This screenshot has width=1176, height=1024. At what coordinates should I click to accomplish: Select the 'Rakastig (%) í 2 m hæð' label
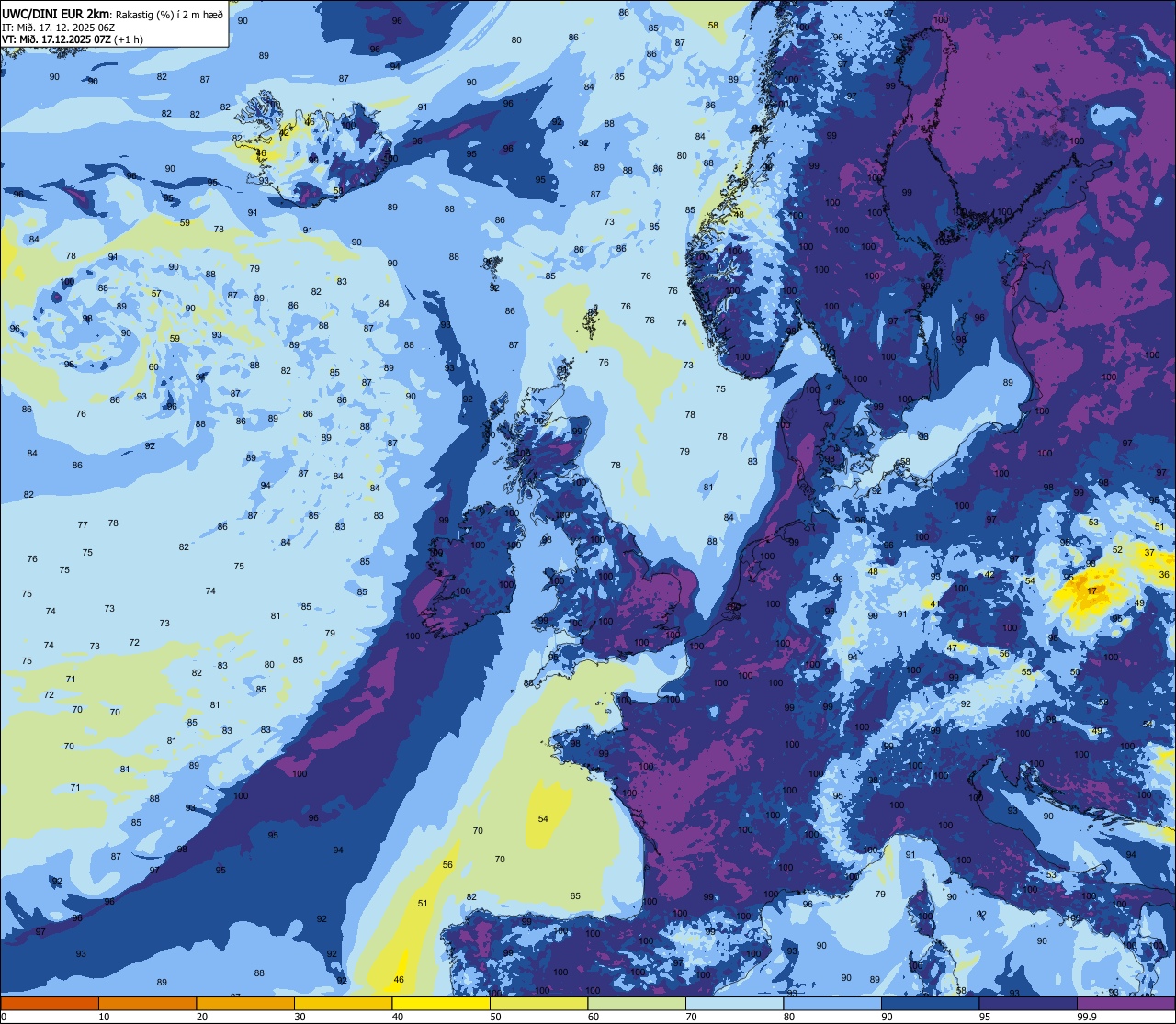click(169, 14)
